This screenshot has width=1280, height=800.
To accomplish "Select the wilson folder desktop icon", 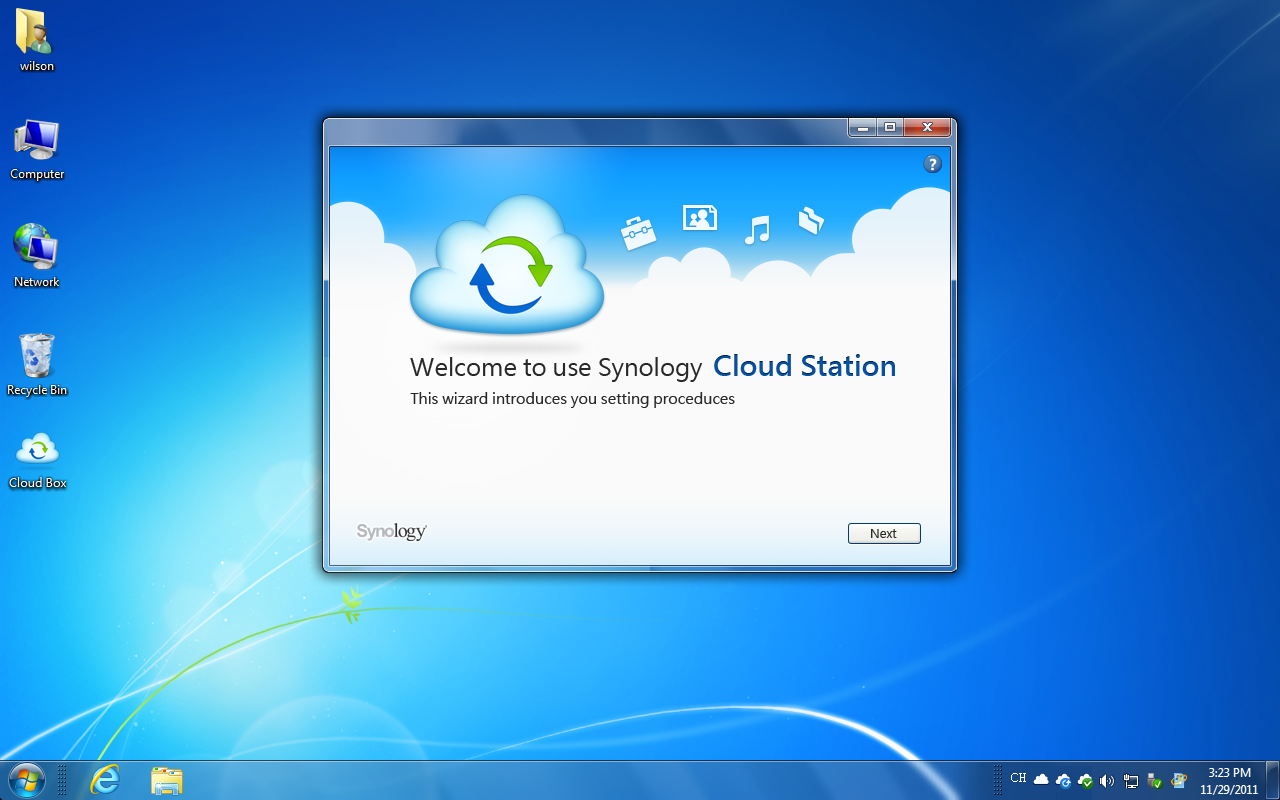I will [37, 41].
